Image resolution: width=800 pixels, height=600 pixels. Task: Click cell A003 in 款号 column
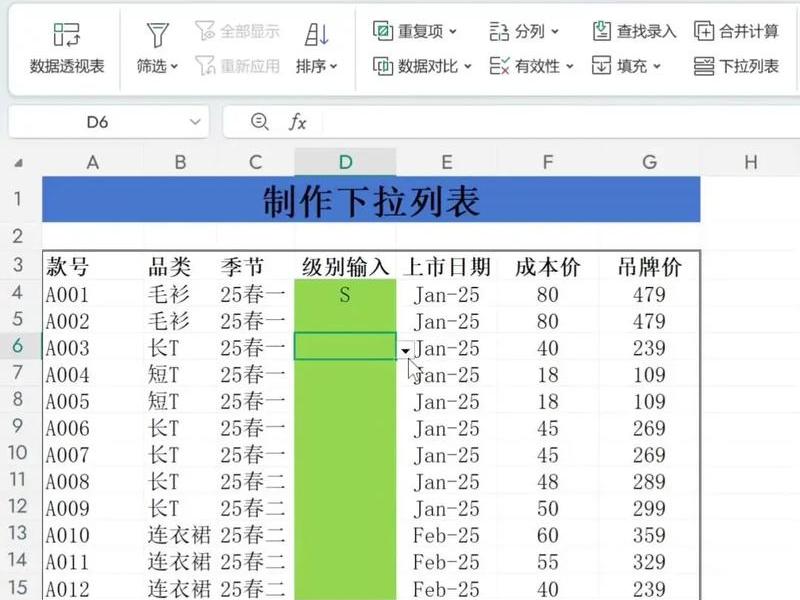click(x=93, y=348)
